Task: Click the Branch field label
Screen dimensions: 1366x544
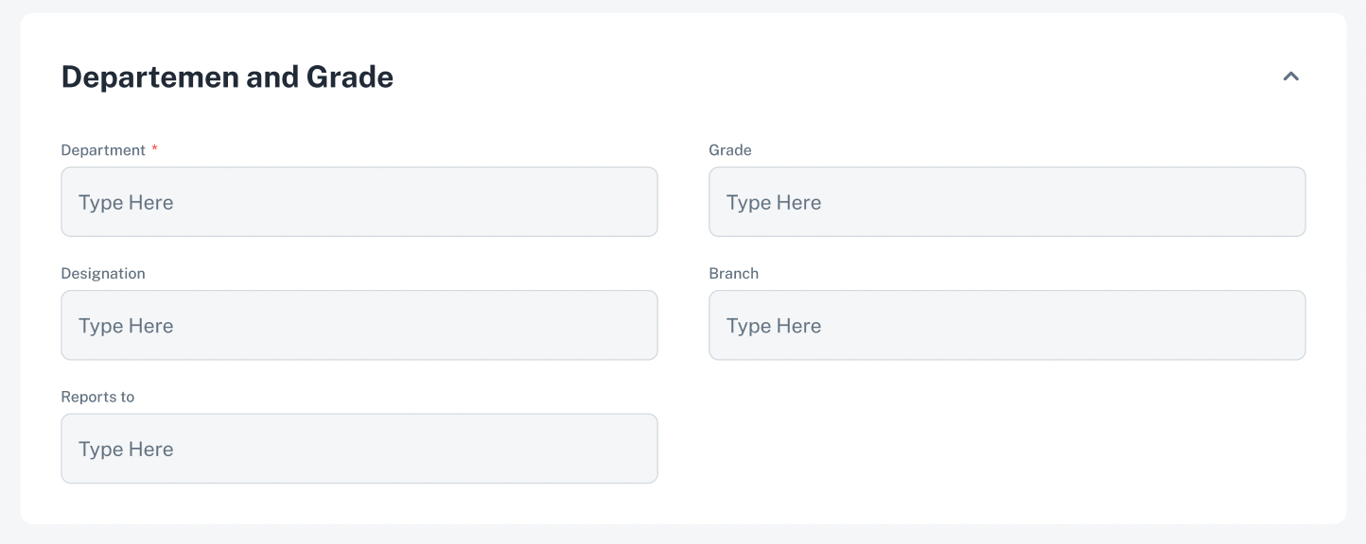Action: pyautogui.click(x=733, y=273)
